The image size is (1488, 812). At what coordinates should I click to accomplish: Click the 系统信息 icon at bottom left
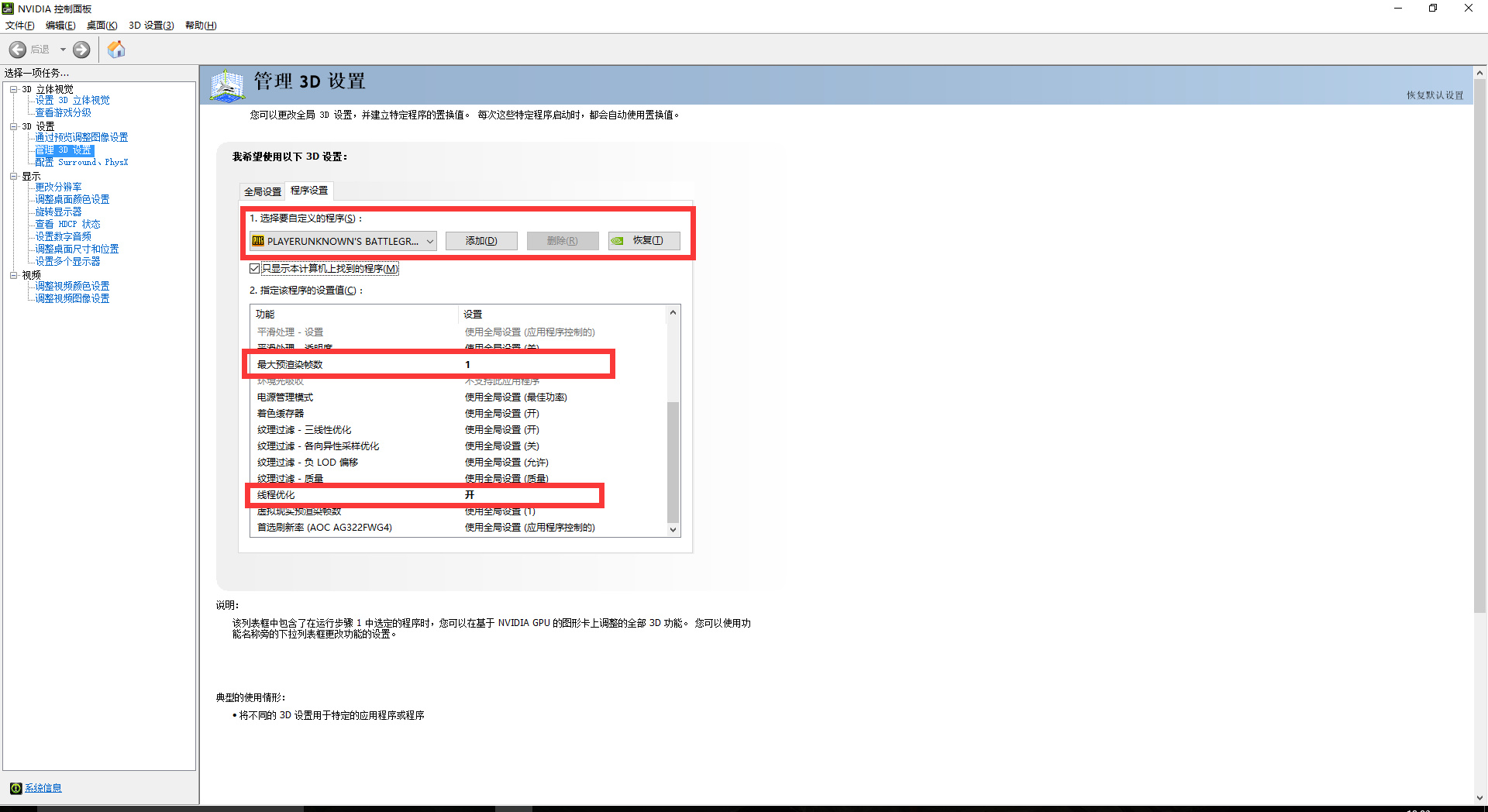[15, 788]
